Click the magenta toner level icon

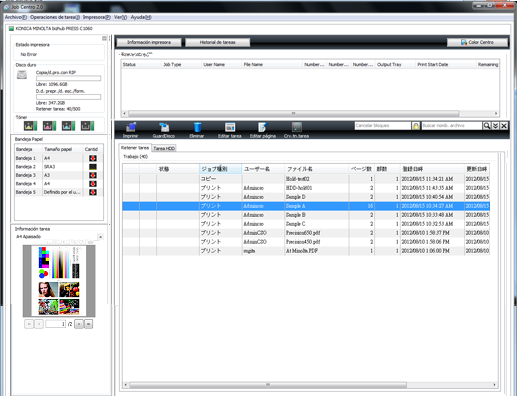49,126
